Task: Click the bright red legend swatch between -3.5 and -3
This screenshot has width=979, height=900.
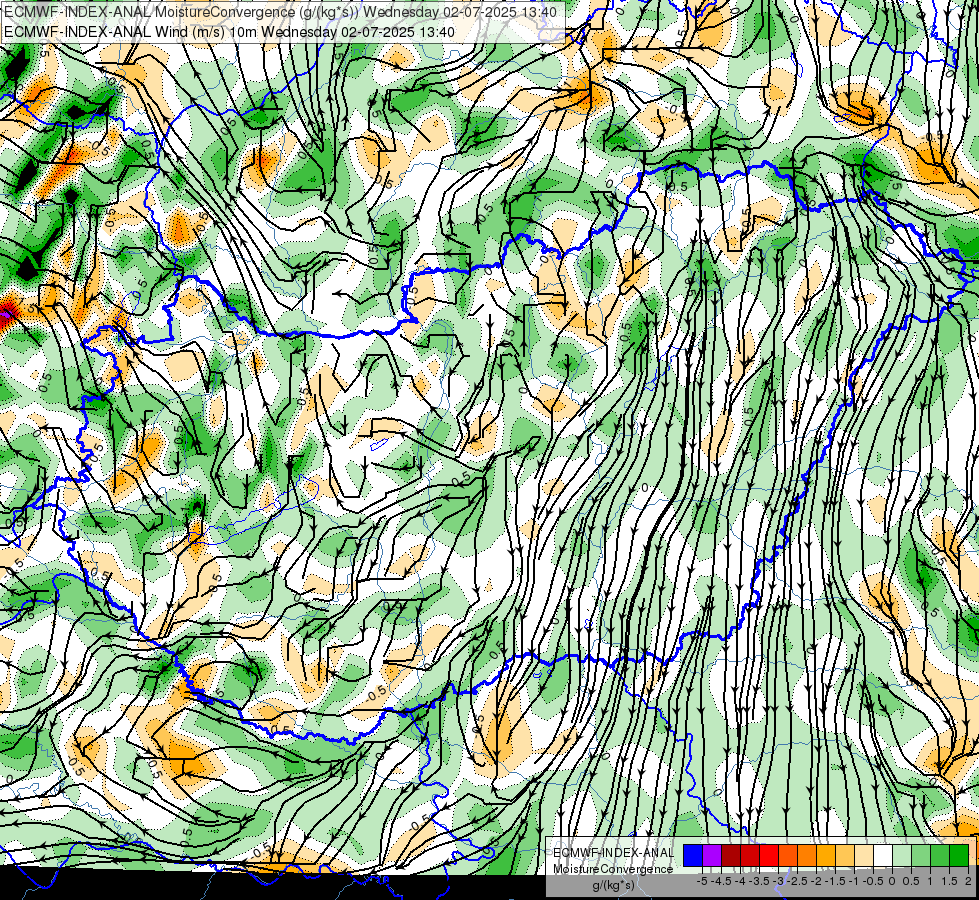Action: (769, 856)
